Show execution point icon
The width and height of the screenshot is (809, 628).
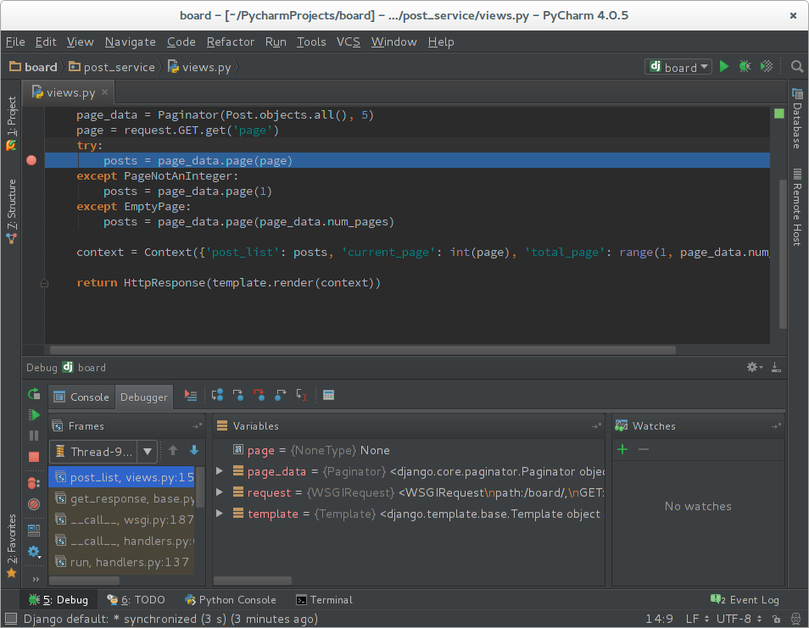click(x=190, y=395)
